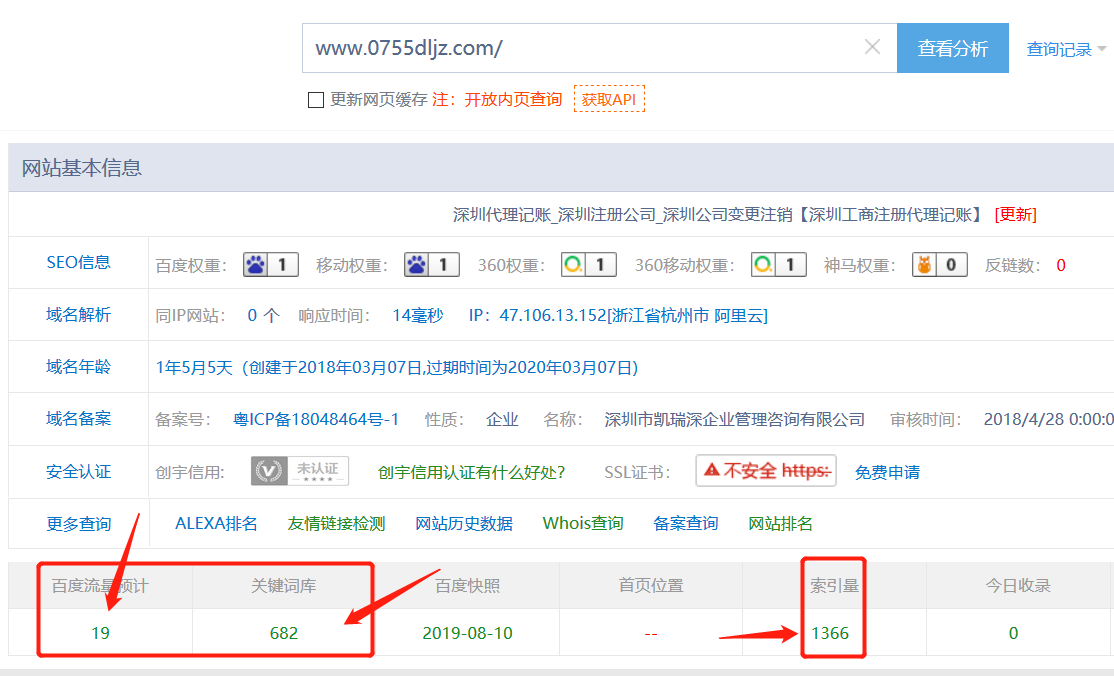
Task: Open 友情链接检测 tool
Action: click(336, 524)
